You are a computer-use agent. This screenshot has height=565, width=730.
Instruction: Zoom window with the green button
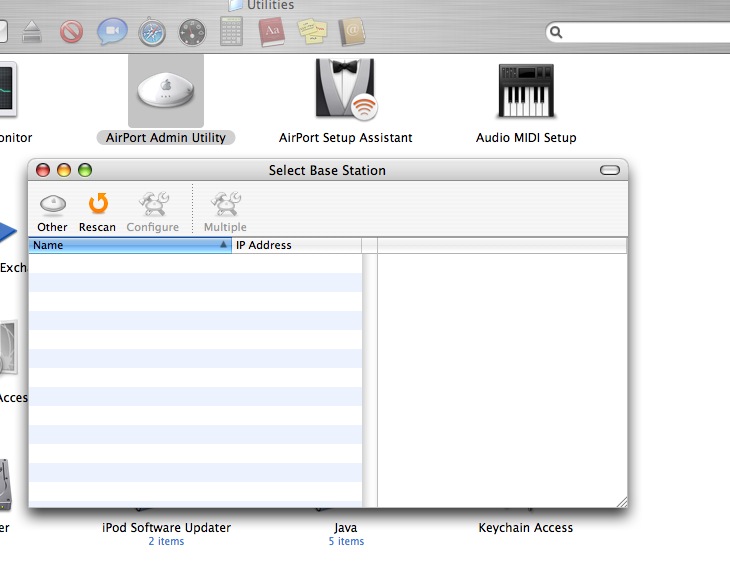(x=85, y=170)
